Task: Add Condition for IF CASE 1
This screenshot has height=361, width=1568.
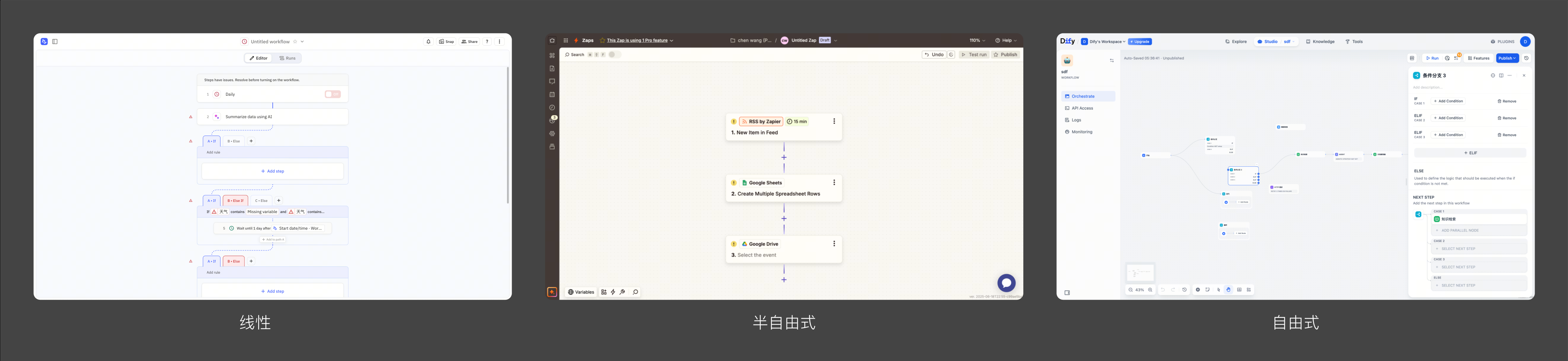Action: [1449, 101]
